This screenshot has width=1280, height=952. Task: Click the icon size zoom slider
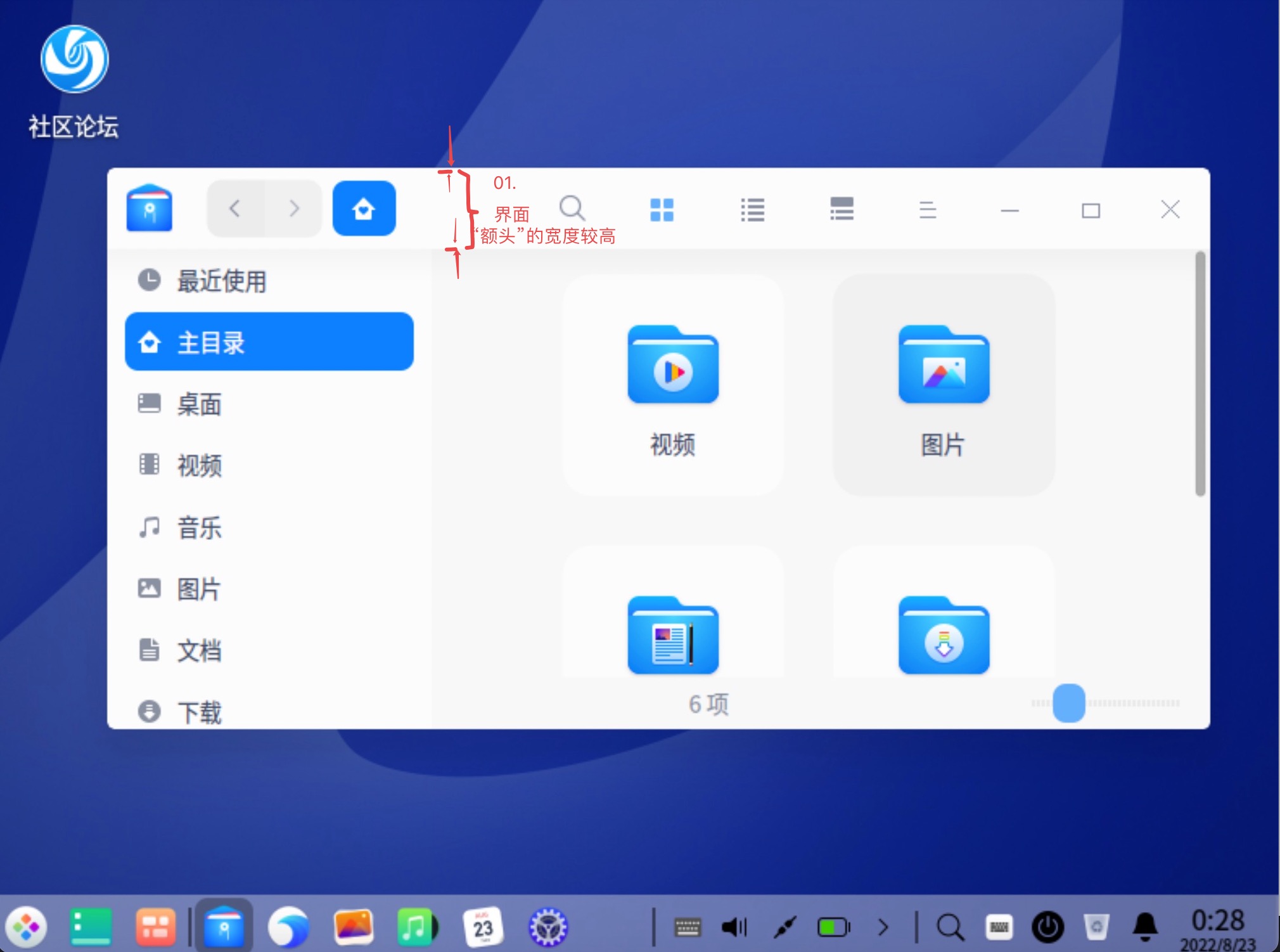[x=1068, y=703]
